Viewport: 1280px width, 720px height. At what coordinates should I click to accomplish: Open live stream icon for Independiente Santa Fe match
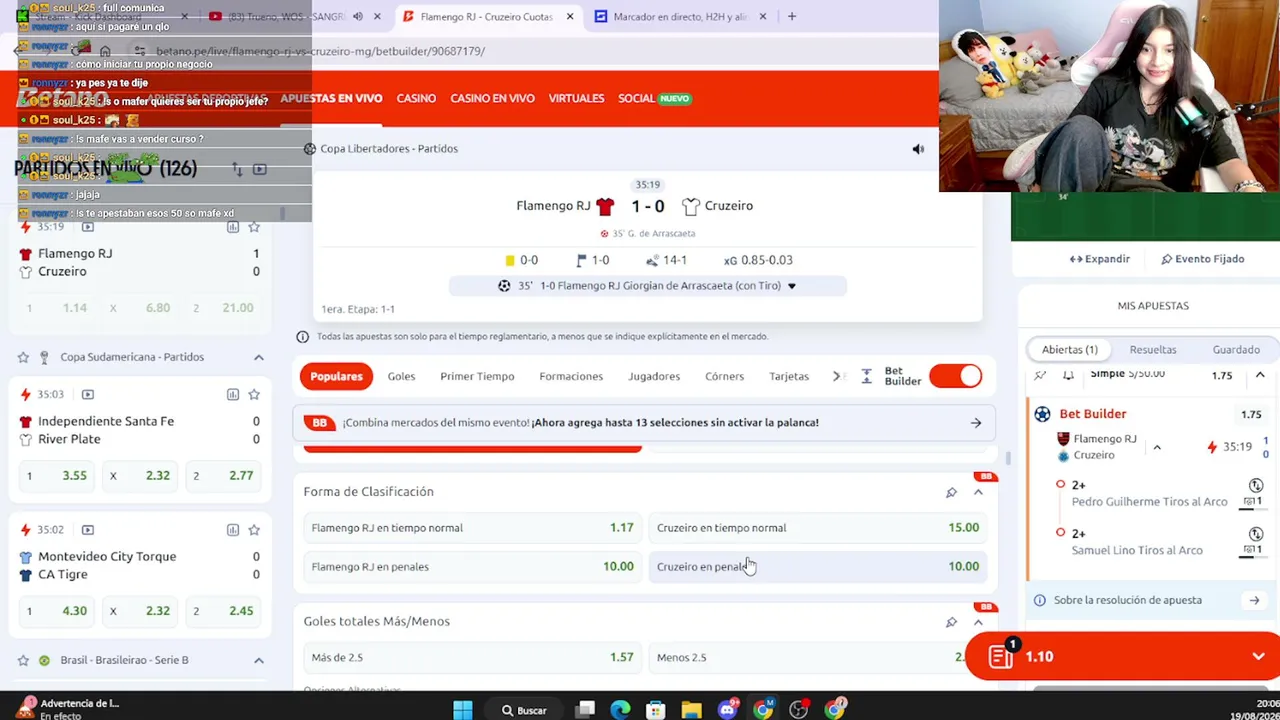[x=88, y=395]
